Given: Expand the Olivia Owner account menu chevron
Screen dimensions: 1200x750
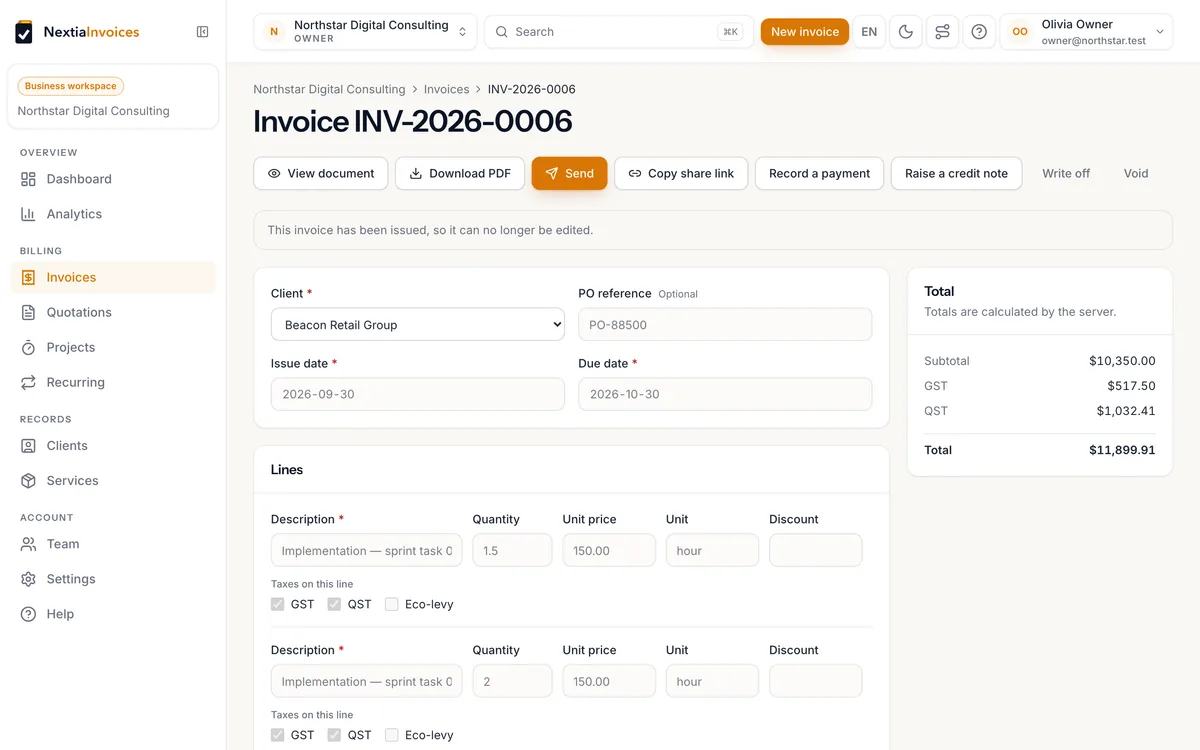Looking at the screenshot, I should pos(1160,32).
